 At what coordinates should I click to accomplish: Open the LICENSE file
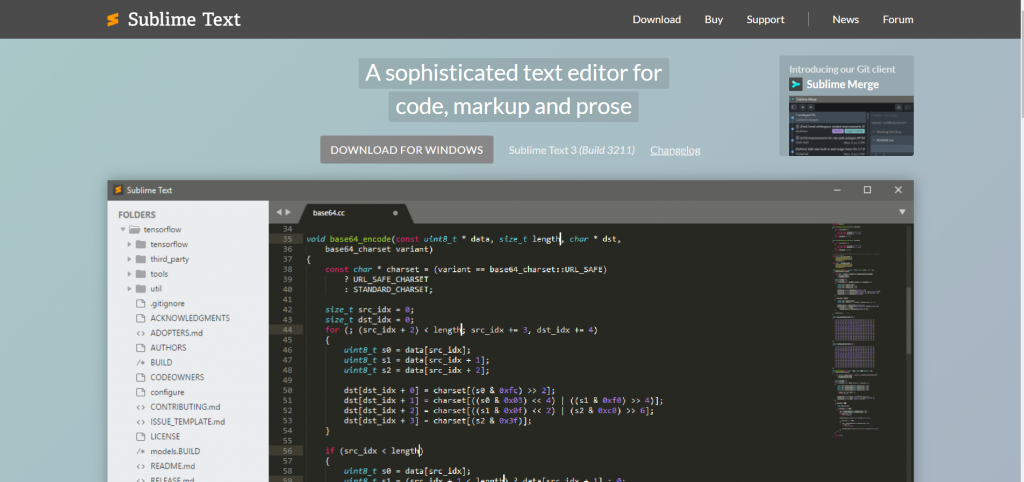[165, 436]
